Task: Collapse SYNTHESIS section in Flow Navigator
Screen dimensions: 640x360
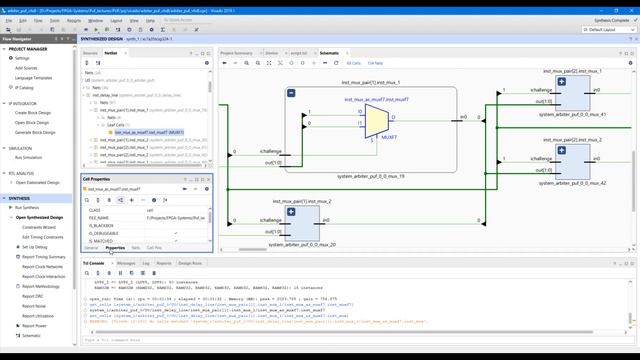Action: point(4,198)
